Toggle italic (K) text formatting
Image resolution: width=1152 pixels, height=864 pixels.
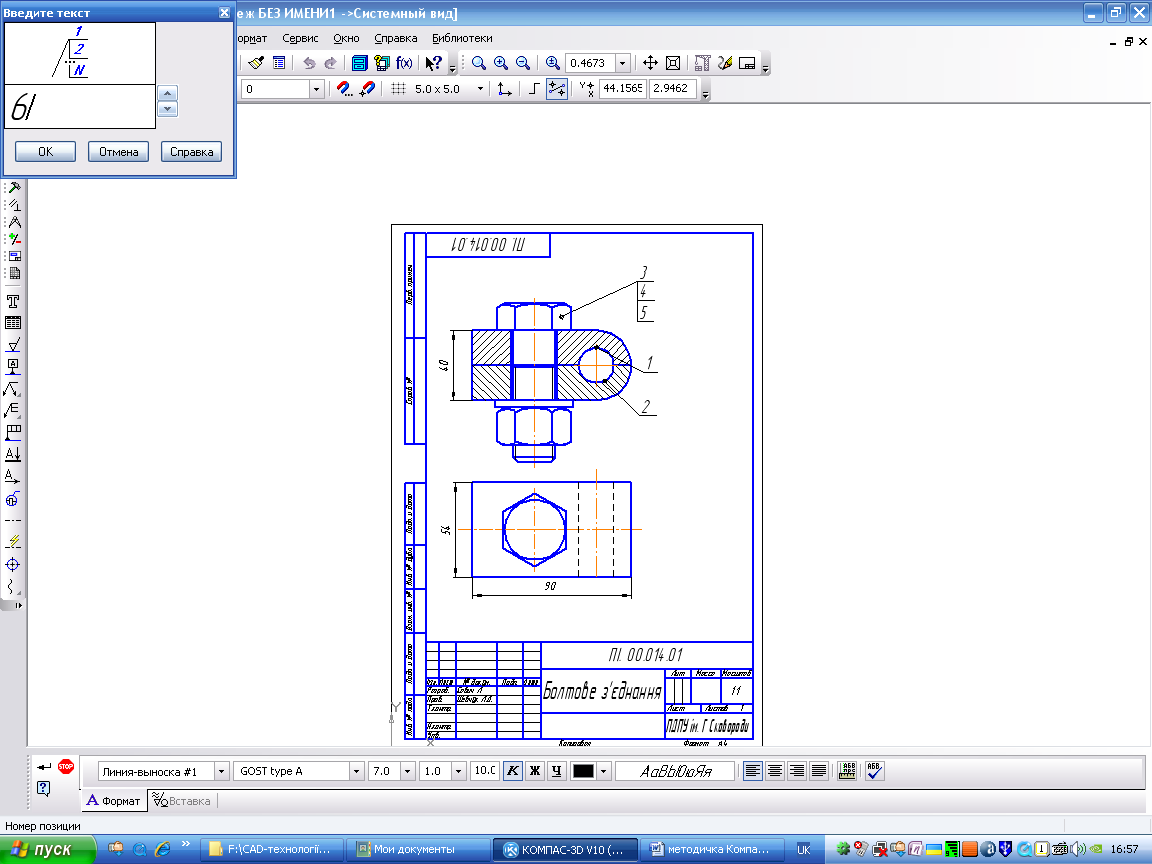tap(512, 771)
